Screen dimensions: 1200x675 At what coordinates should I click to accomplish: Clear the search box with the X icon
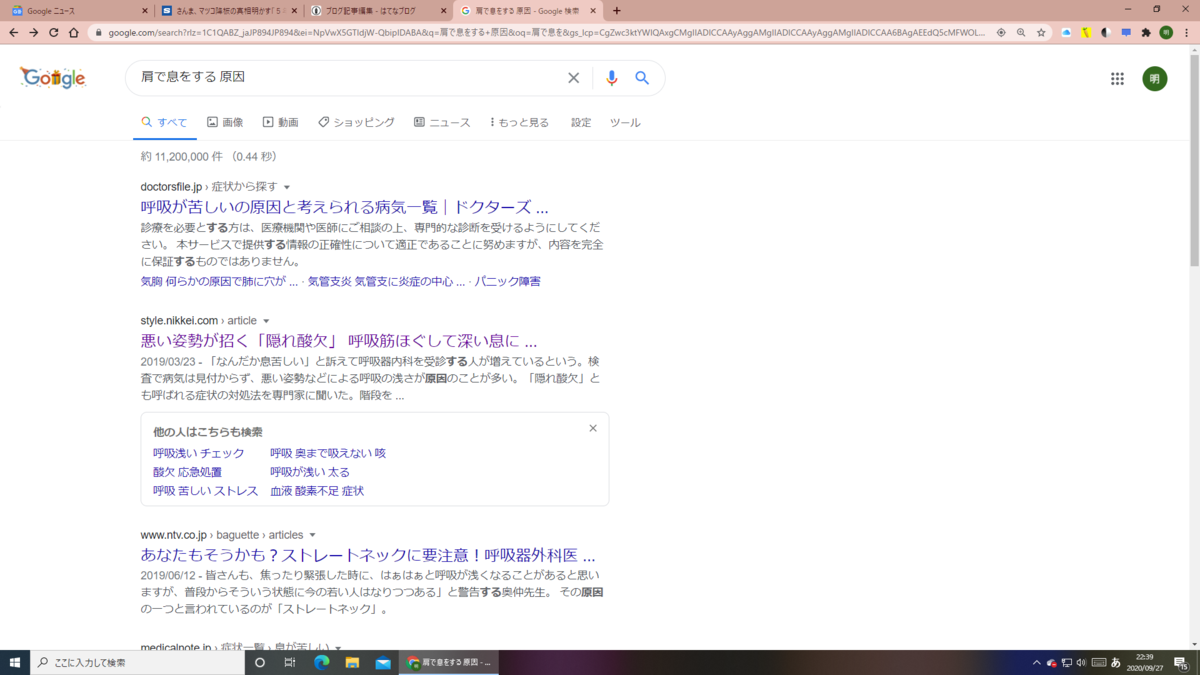coord(573,78)
